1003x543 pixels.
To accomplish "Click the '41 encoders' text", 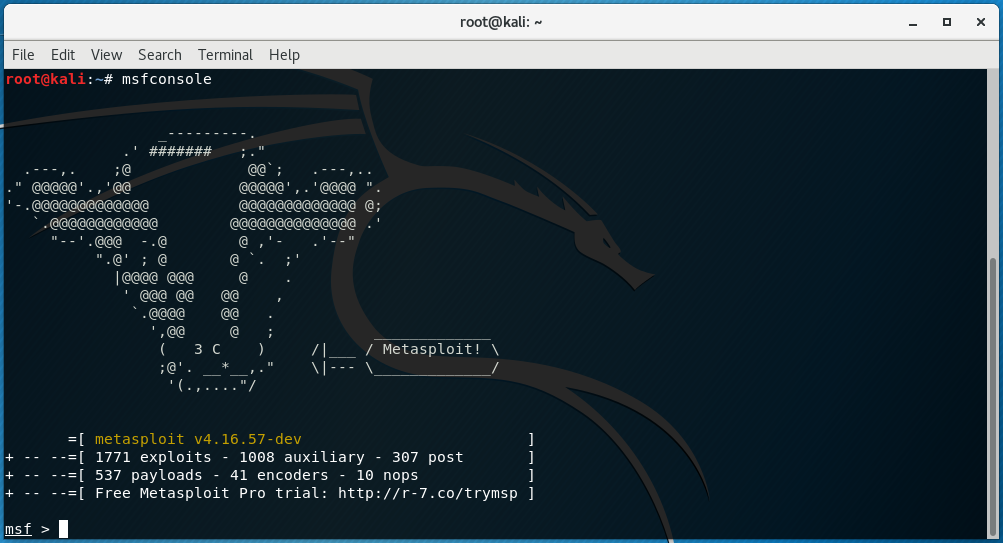I will coord(280,475).
